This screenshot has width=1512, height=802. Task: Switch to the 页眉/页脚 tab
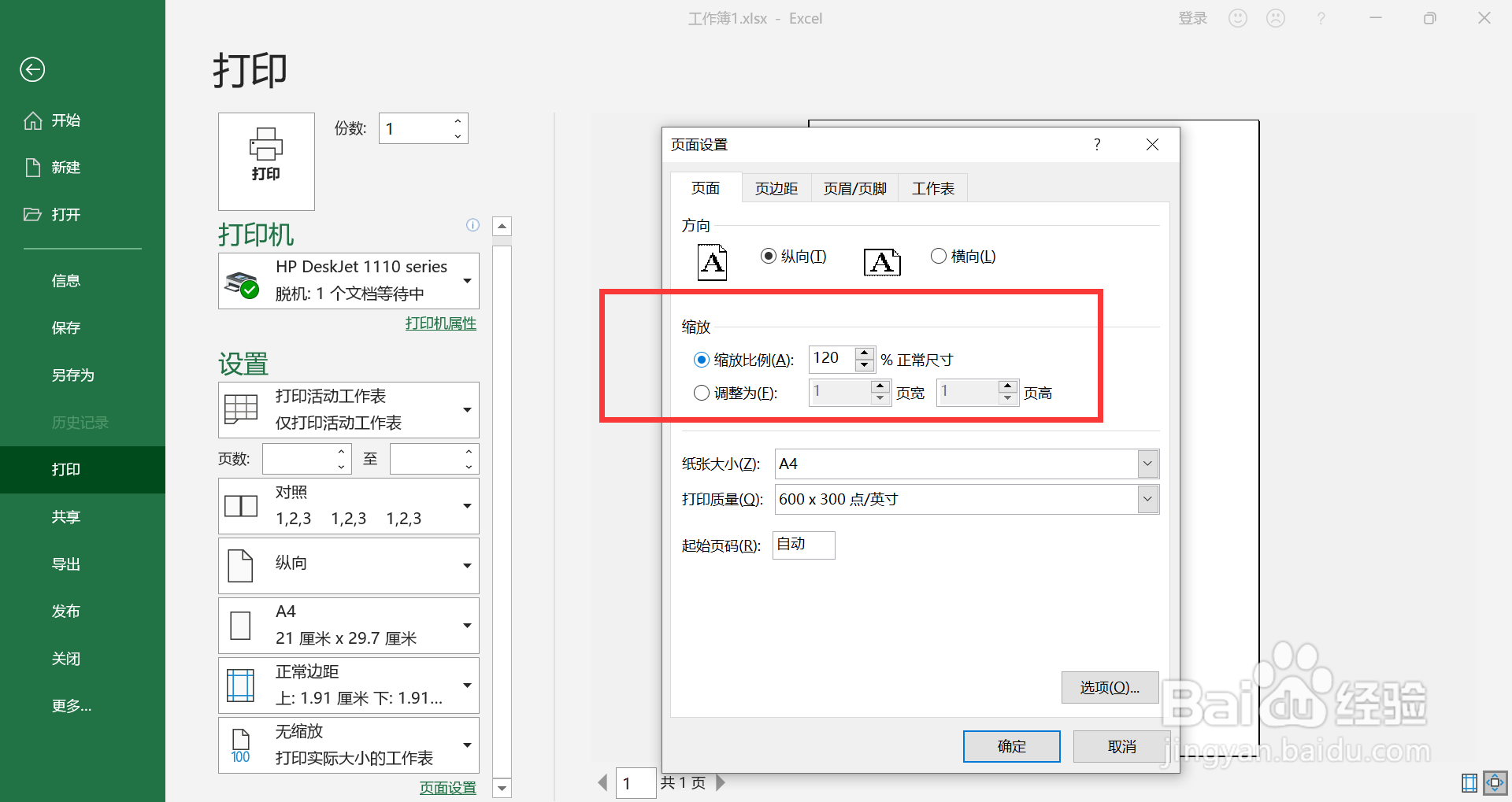(x=854, y=187)
